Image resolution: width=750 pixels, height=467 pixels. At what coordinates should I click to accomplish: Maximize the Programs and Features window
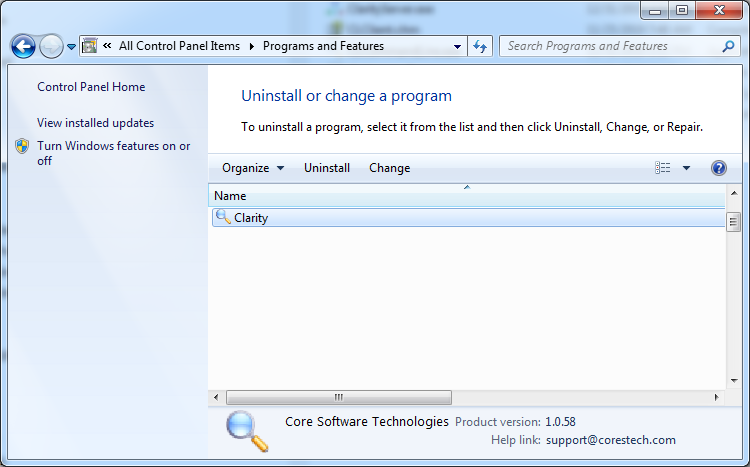(x=682, y=10)
